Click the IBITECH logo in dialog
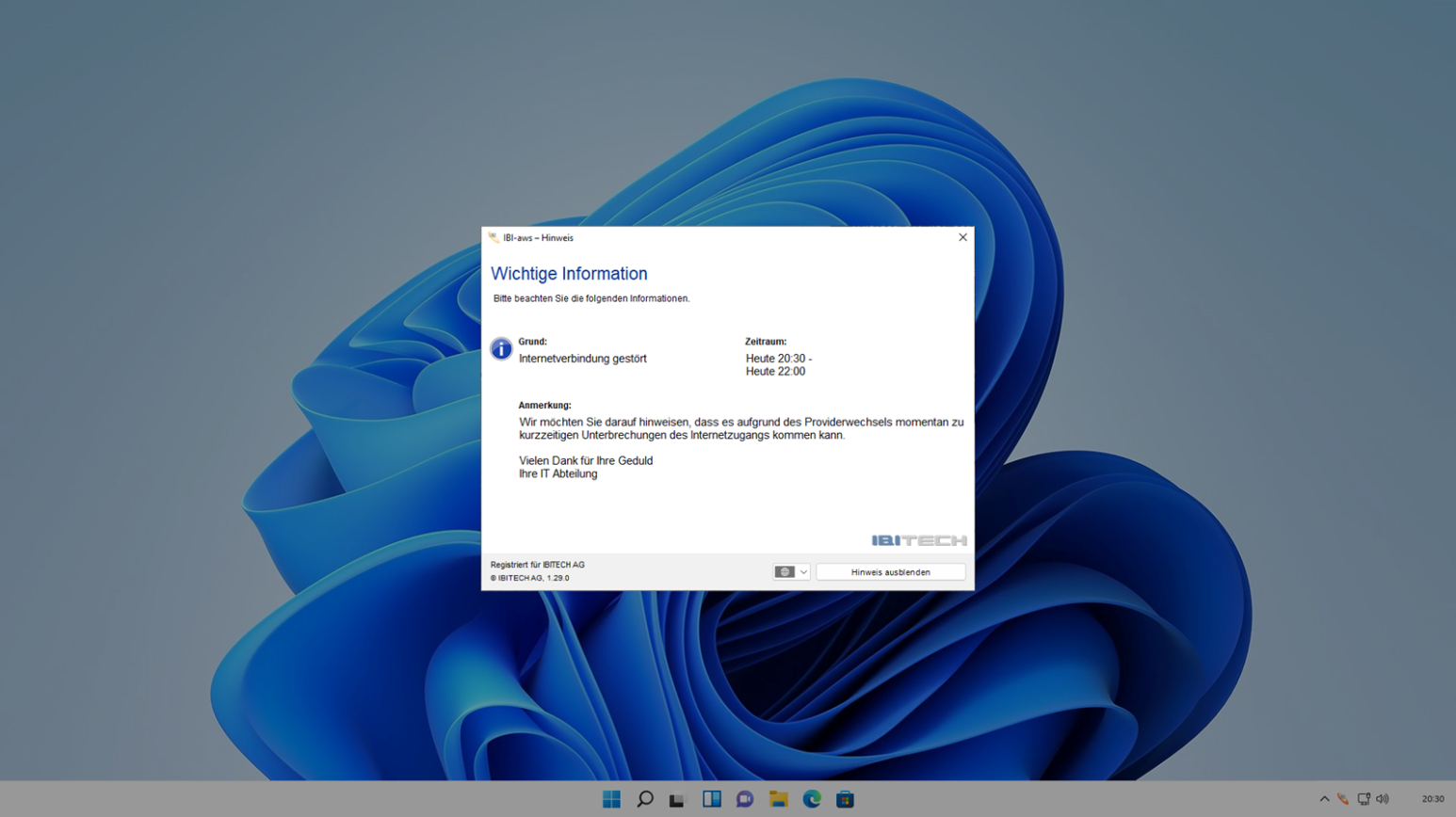The image size is (1456, 817). (919, 540)
